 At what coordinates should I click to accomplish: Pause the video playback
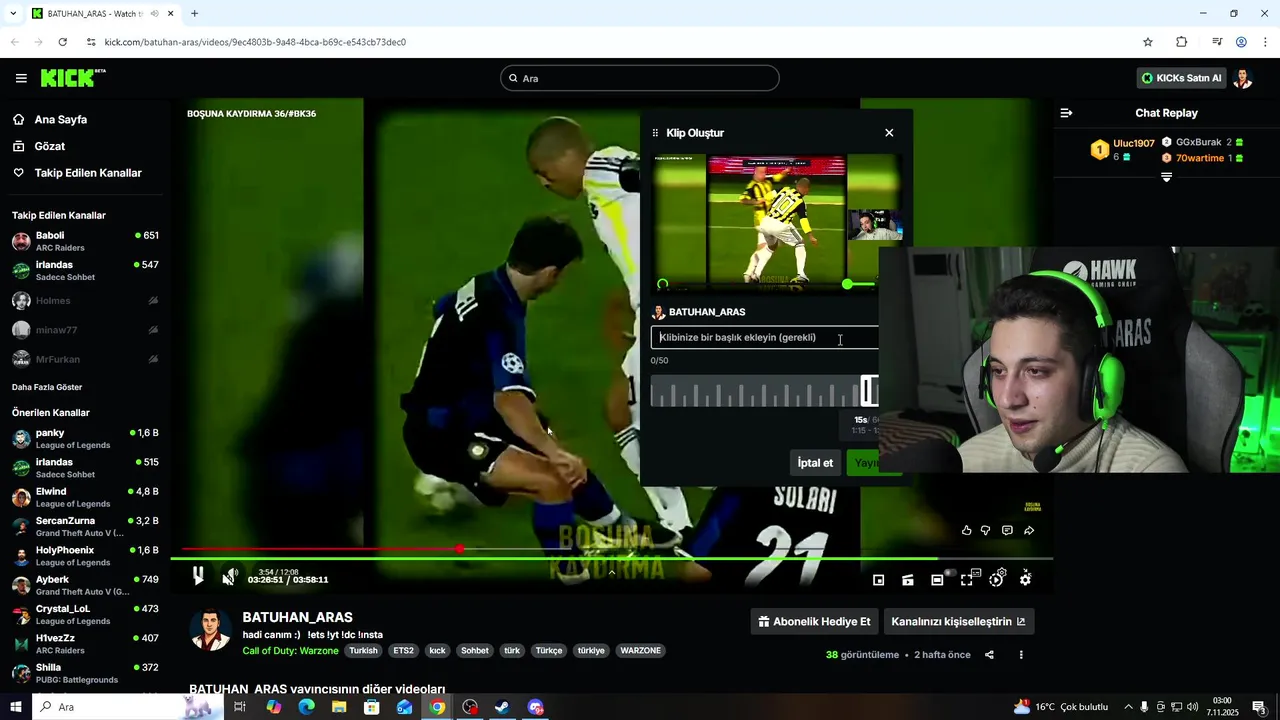(x=198, y=575)
